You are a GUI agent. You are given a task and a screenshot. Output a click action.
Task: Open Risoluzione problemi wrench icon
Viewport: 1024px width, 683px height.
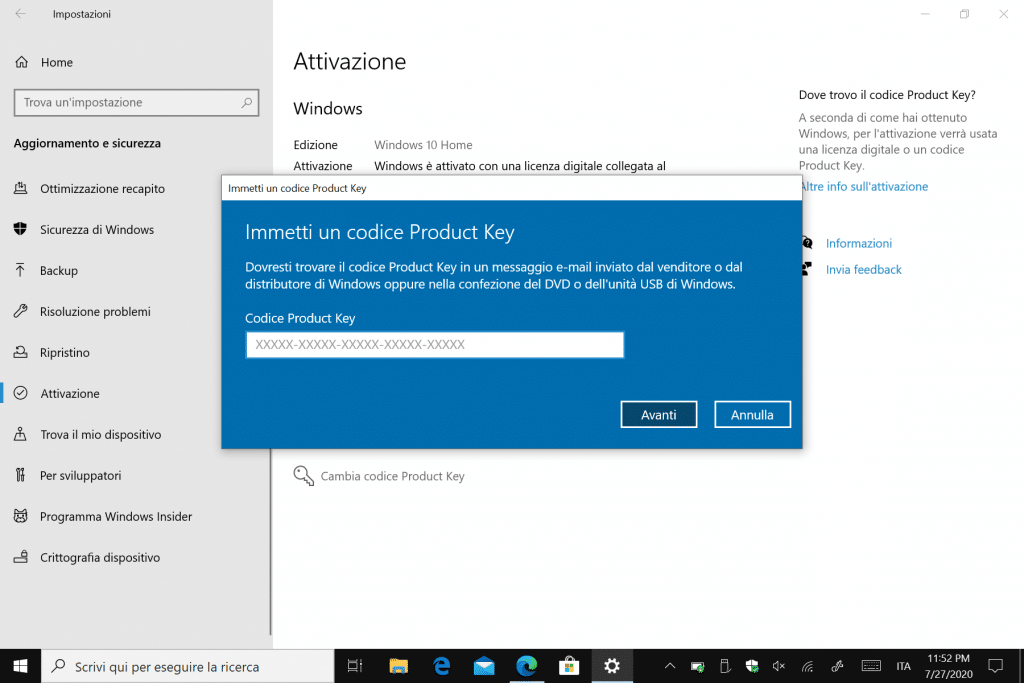coord(20,311)
